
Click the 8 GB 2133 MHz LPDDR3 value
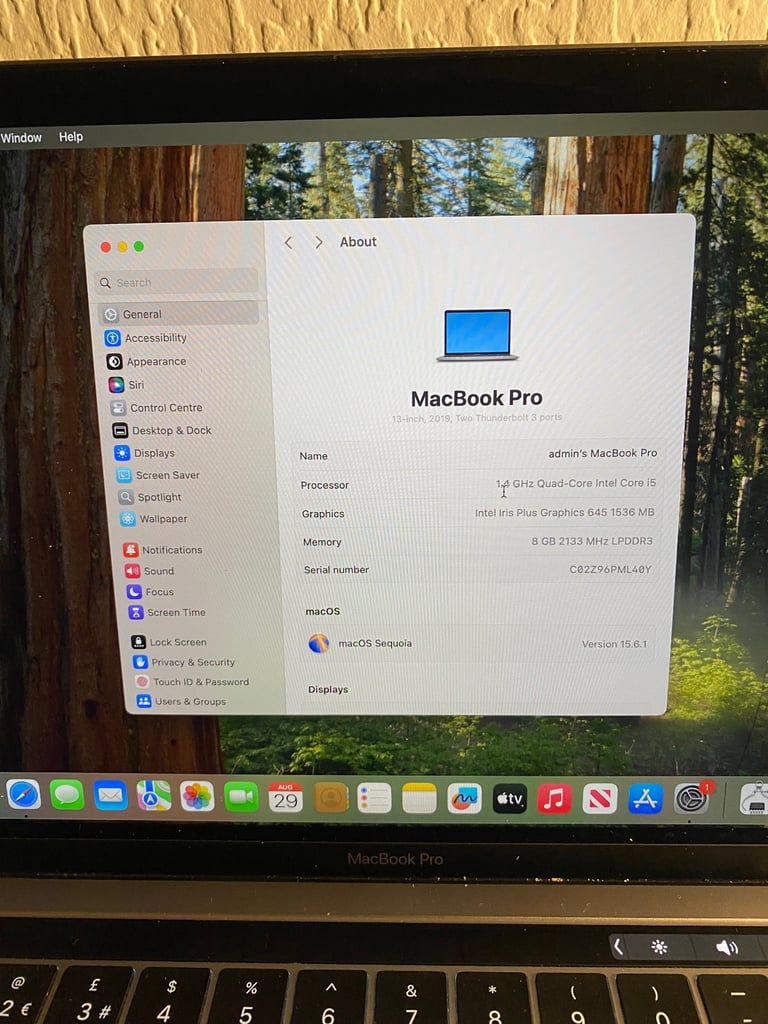tap(592, 541)
